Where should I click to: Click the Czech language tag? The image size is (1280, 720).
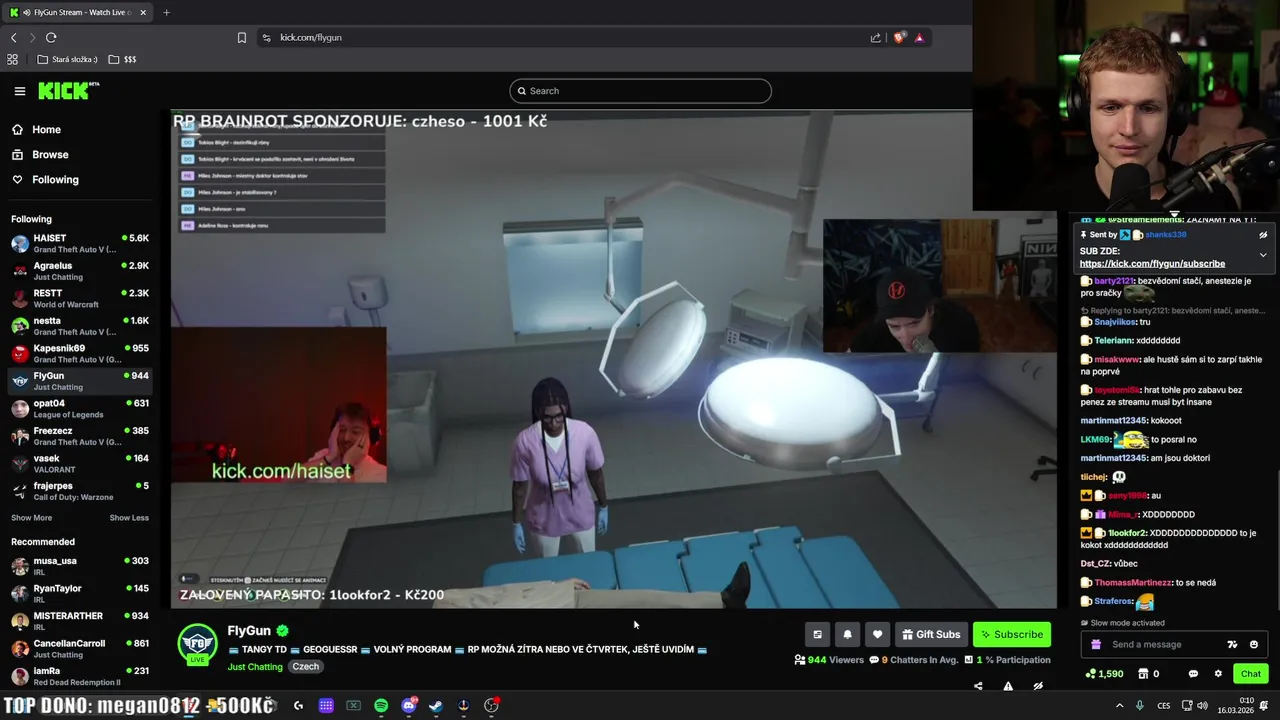tap(306, 667)
